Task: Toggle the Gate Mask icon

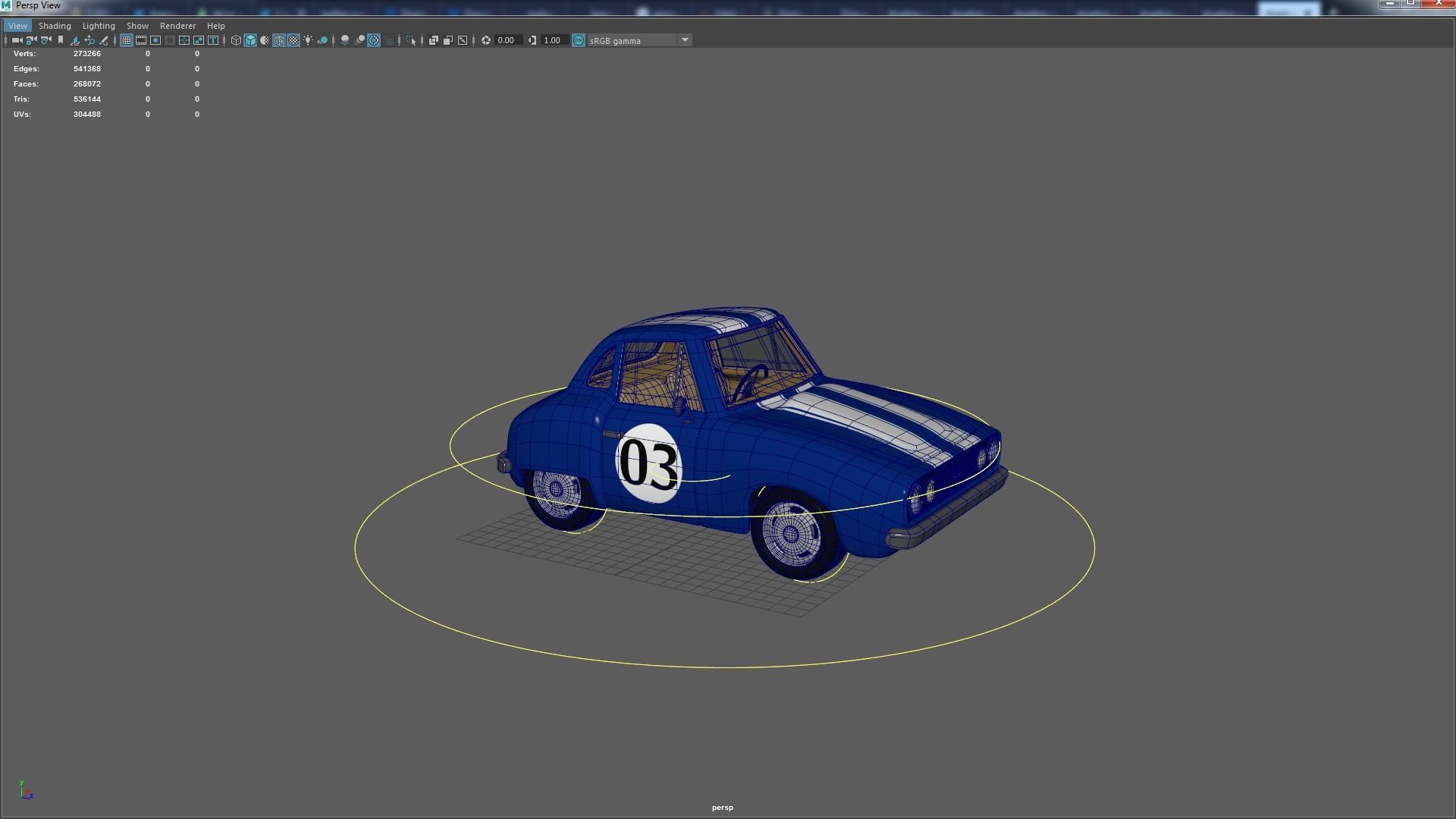Action: click(170, 40)
